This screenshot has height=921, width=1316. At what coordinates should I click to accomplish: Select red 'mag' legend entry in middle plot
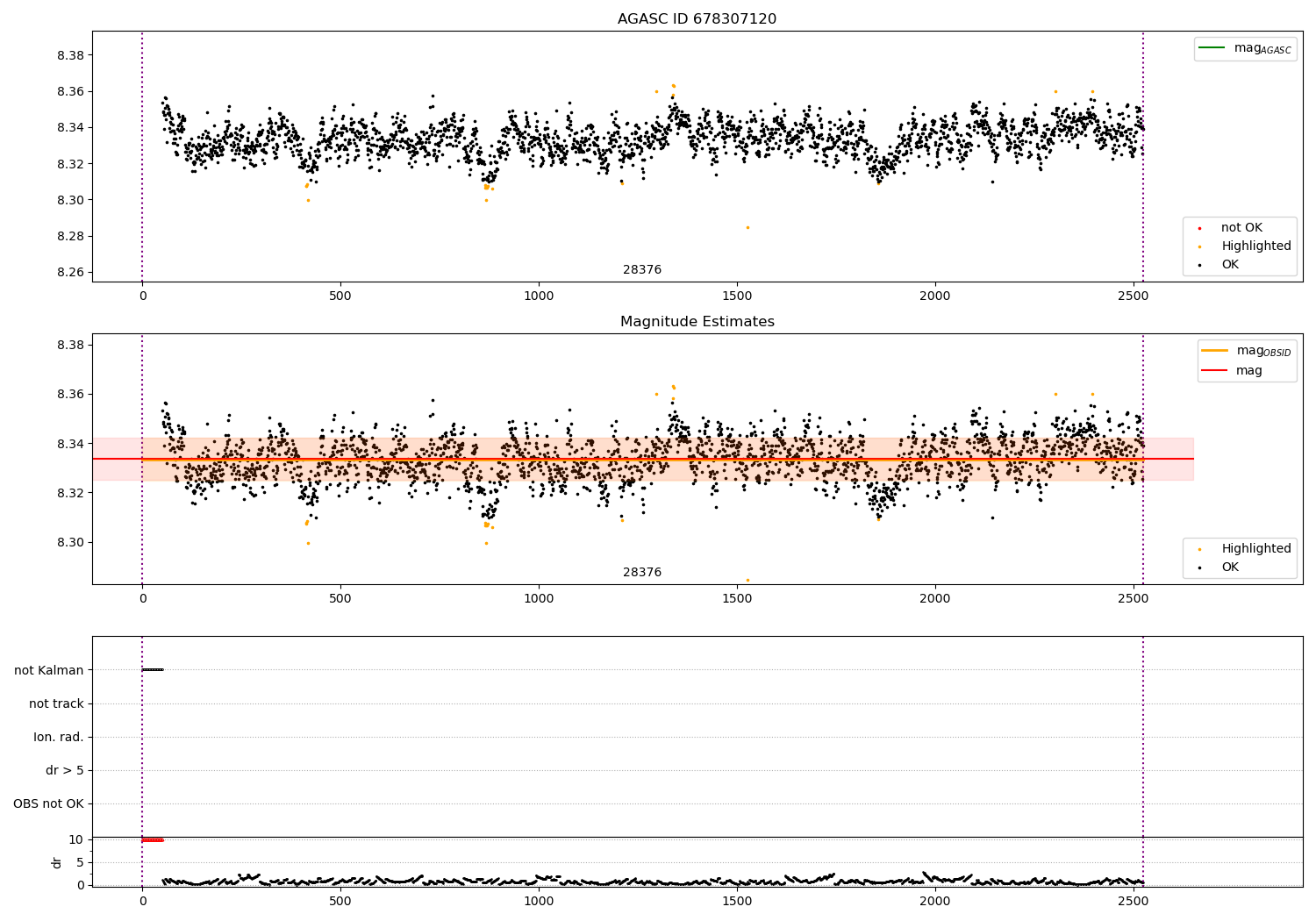[1232, 370]
